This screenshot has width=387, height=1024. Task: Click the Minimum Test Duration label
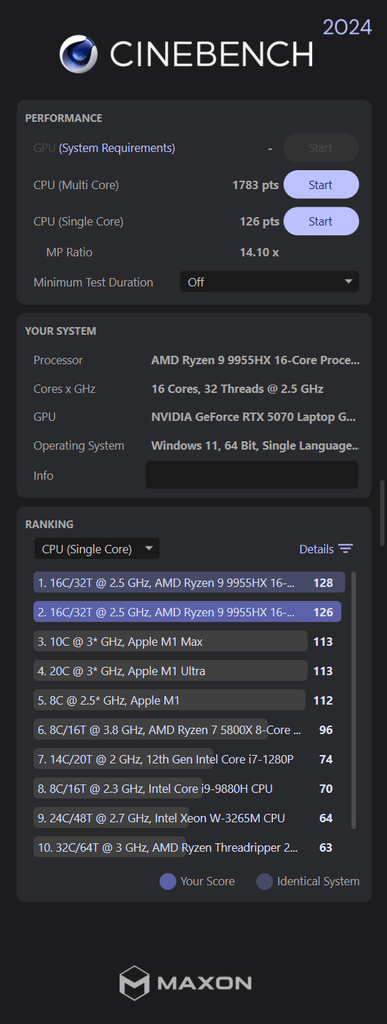coord(93,282)
